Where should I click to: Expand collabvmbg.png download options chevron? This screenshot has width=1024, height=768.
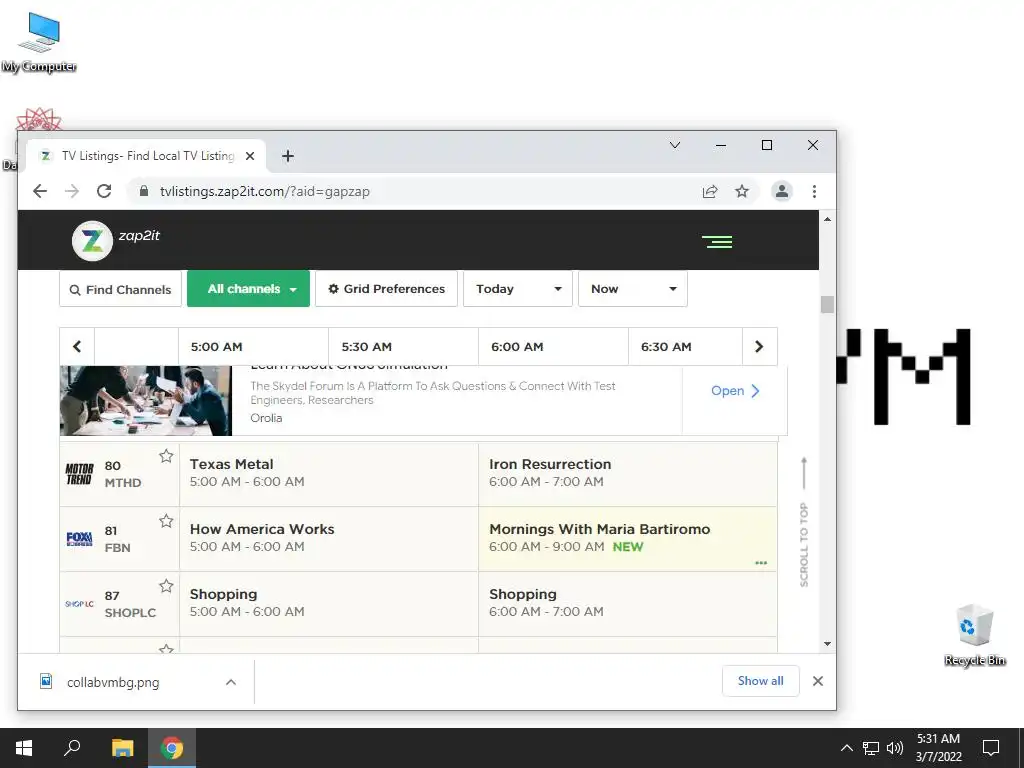(x=231, y=682)
